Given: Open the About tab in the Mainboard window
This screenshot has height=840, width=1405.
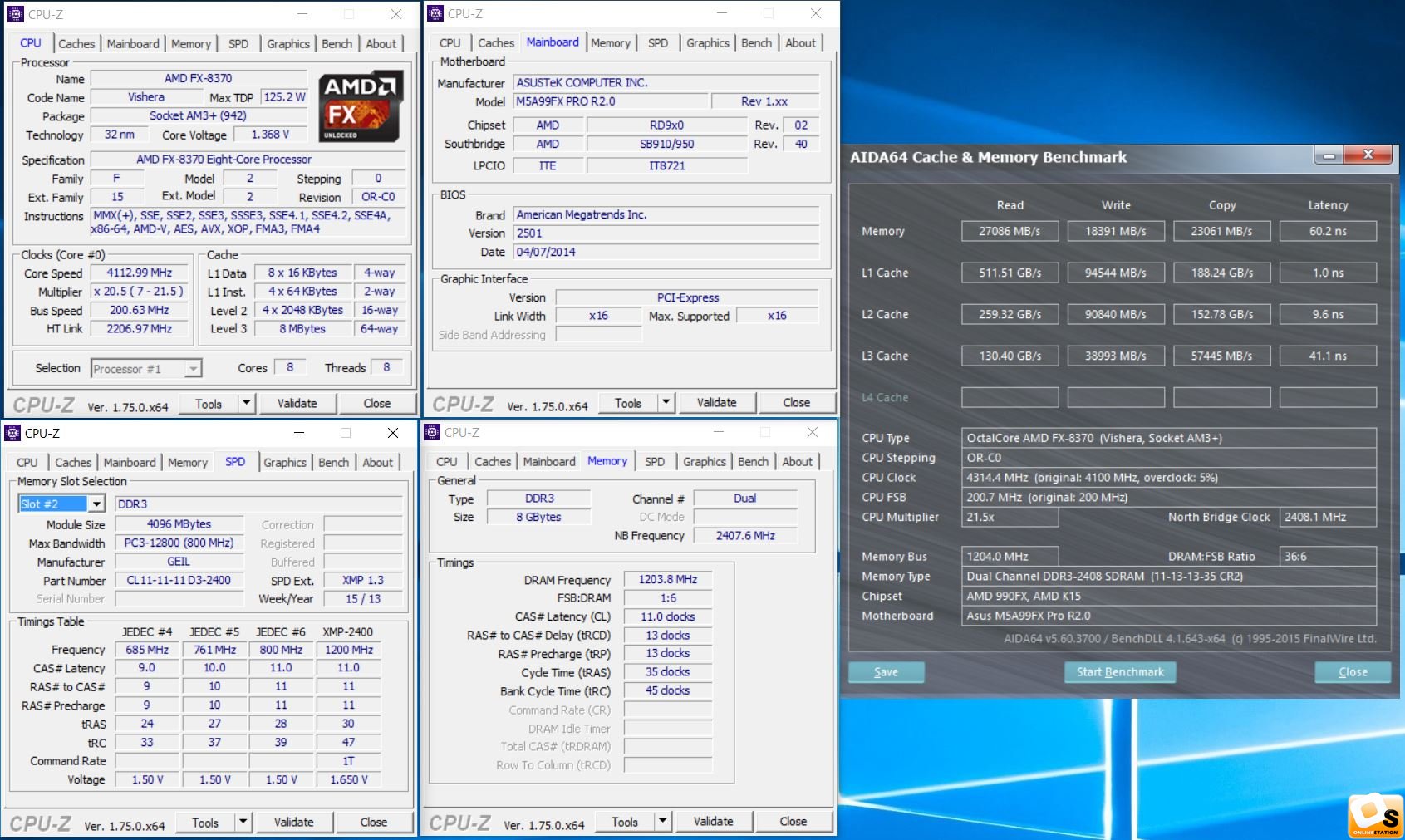Looking at the screenshot, I should coord(801,43).
